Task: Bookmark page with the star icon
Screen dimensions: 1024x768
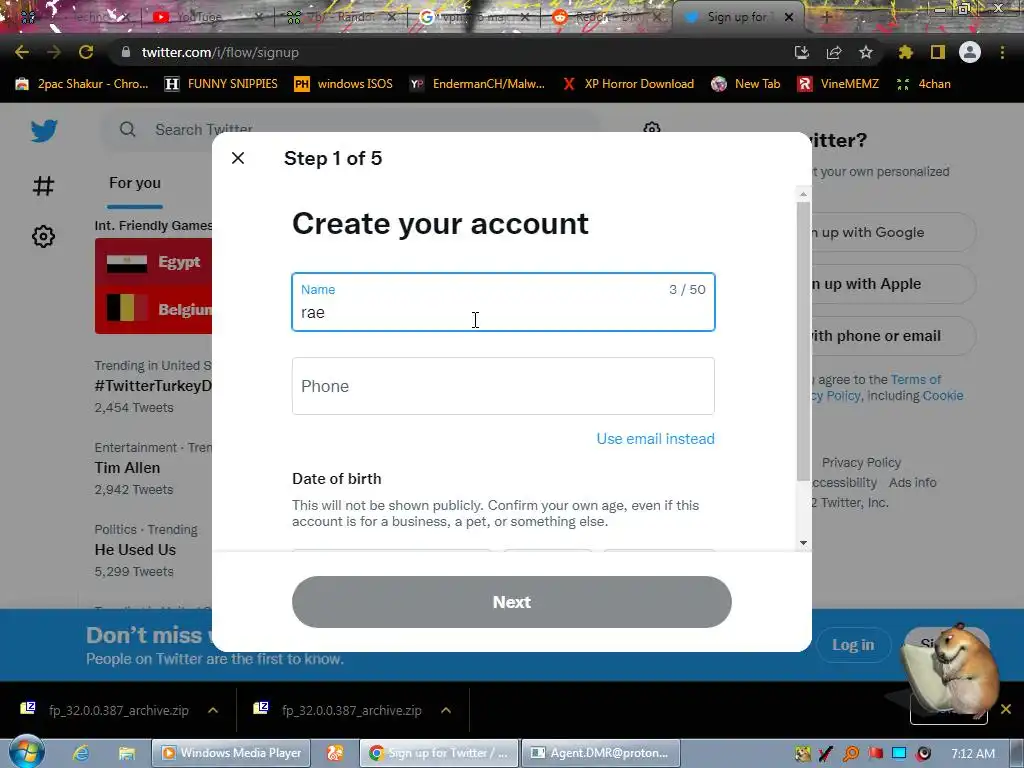Action: pos(866,52)
